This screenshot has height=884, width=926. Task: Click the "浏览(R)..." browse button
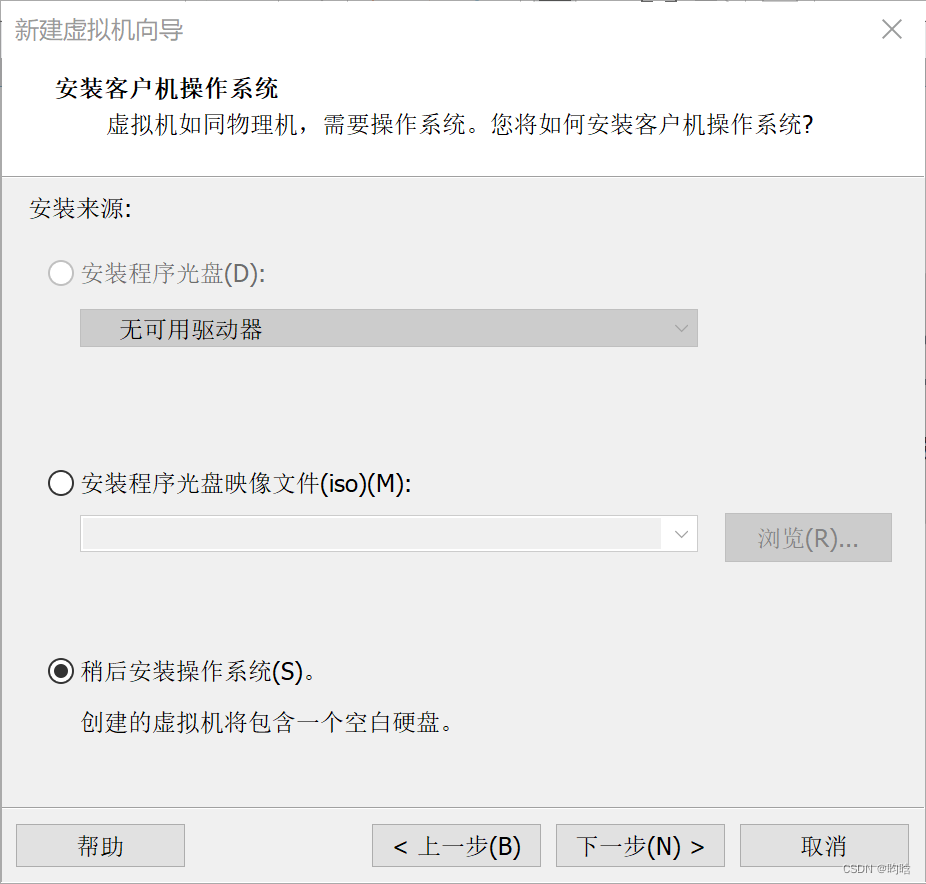[808, 537]
